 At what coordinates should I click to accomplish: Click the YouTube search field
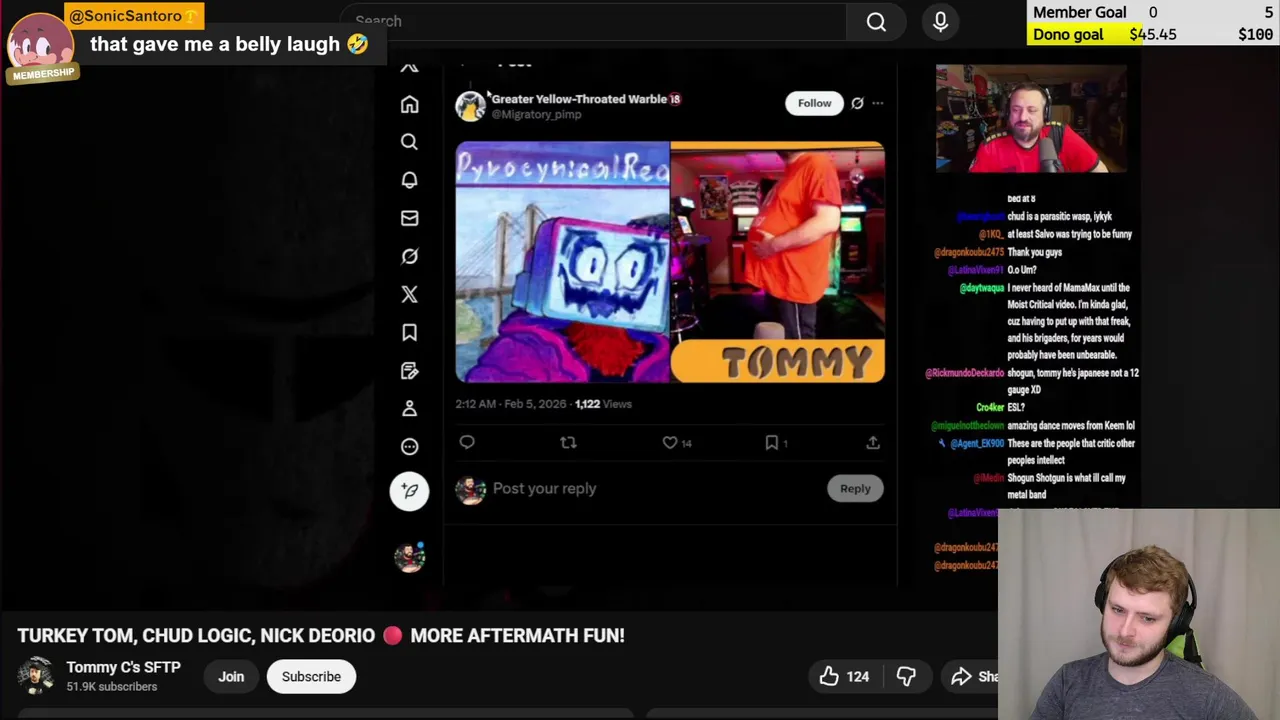(x=594, y=21)
